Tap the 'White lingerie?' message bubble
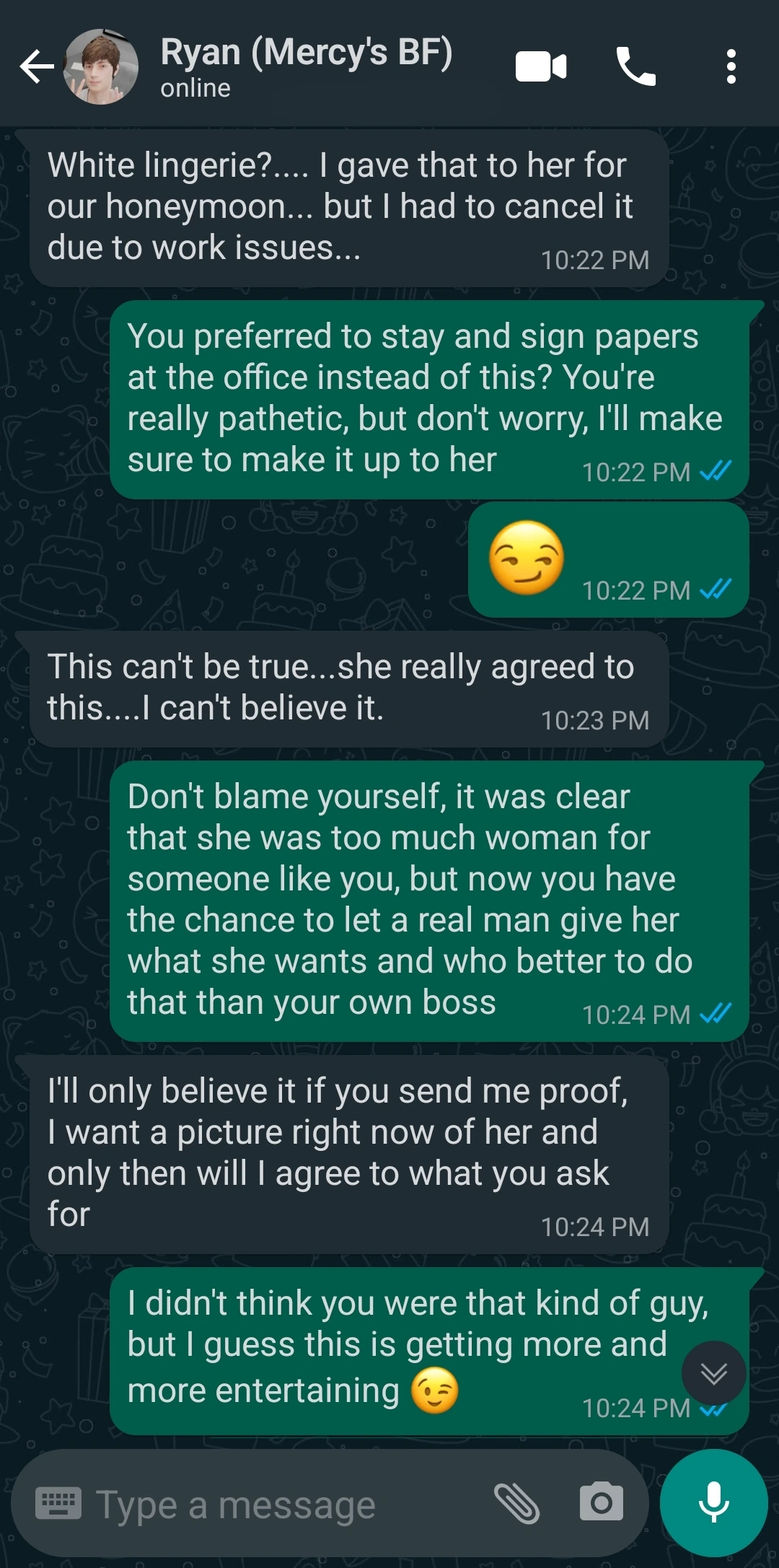This screenshot has width=779, height=1568. point(349,209)
